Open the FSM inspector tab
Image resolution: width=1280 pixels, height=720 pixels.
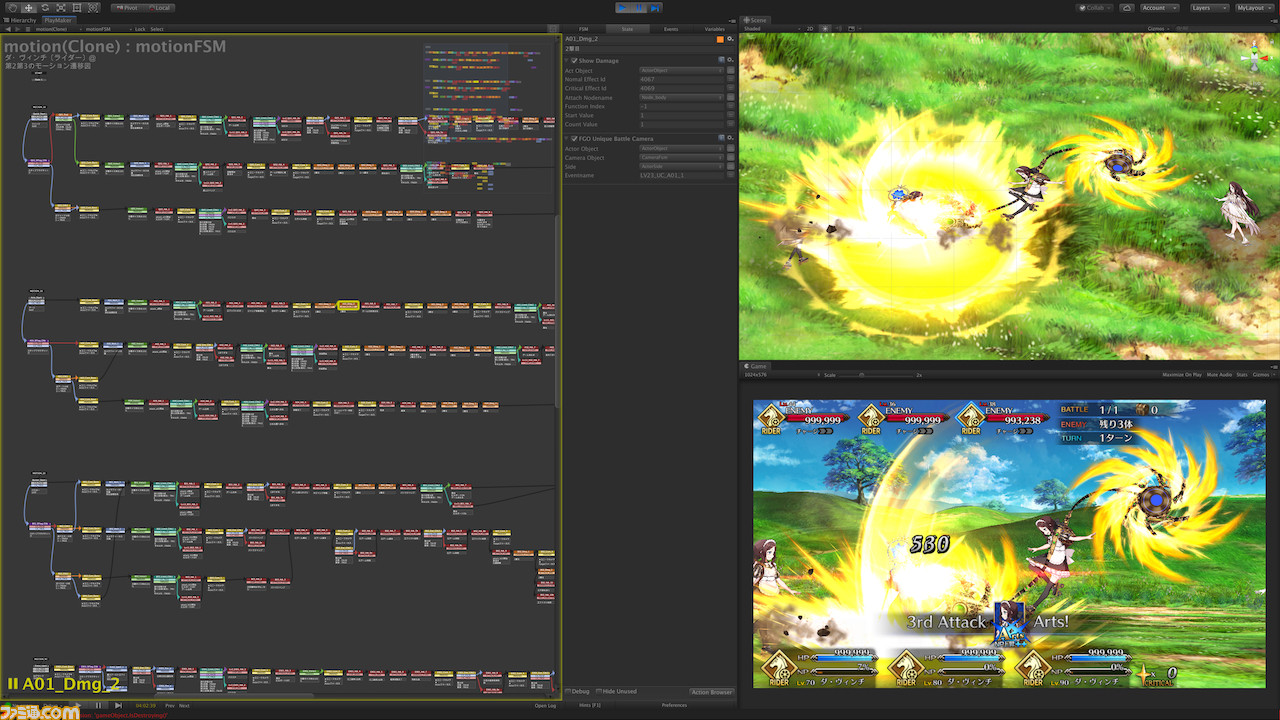583,29
